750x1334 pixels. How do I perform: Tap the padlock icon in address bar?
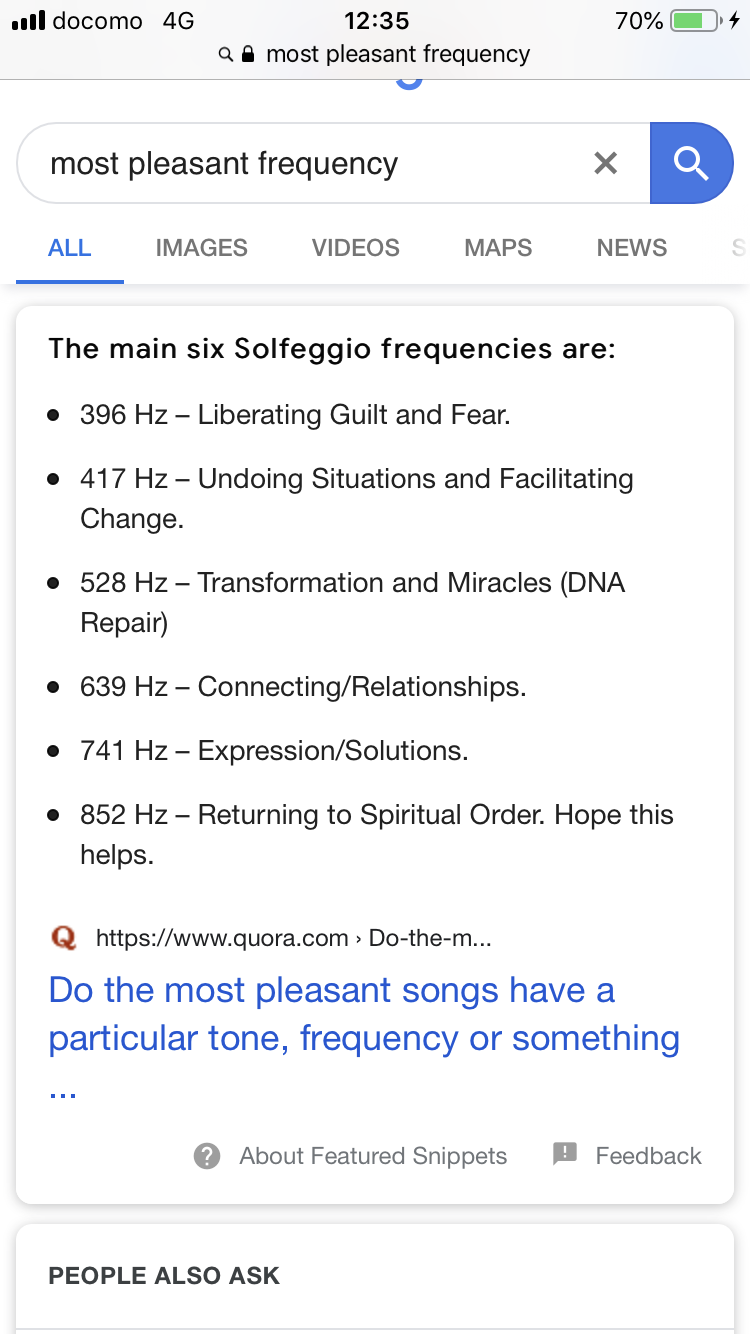click(249, 54)
